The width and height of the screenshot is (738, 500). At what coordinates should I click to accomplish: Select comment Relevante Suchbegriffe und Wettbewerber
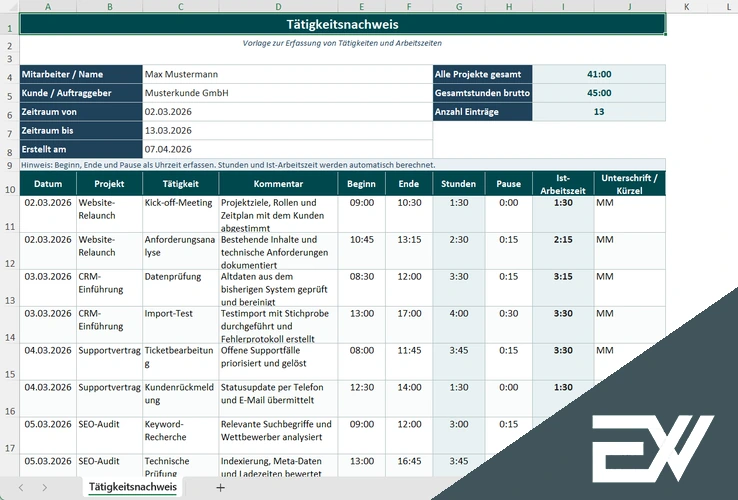[x=278, y=435]
